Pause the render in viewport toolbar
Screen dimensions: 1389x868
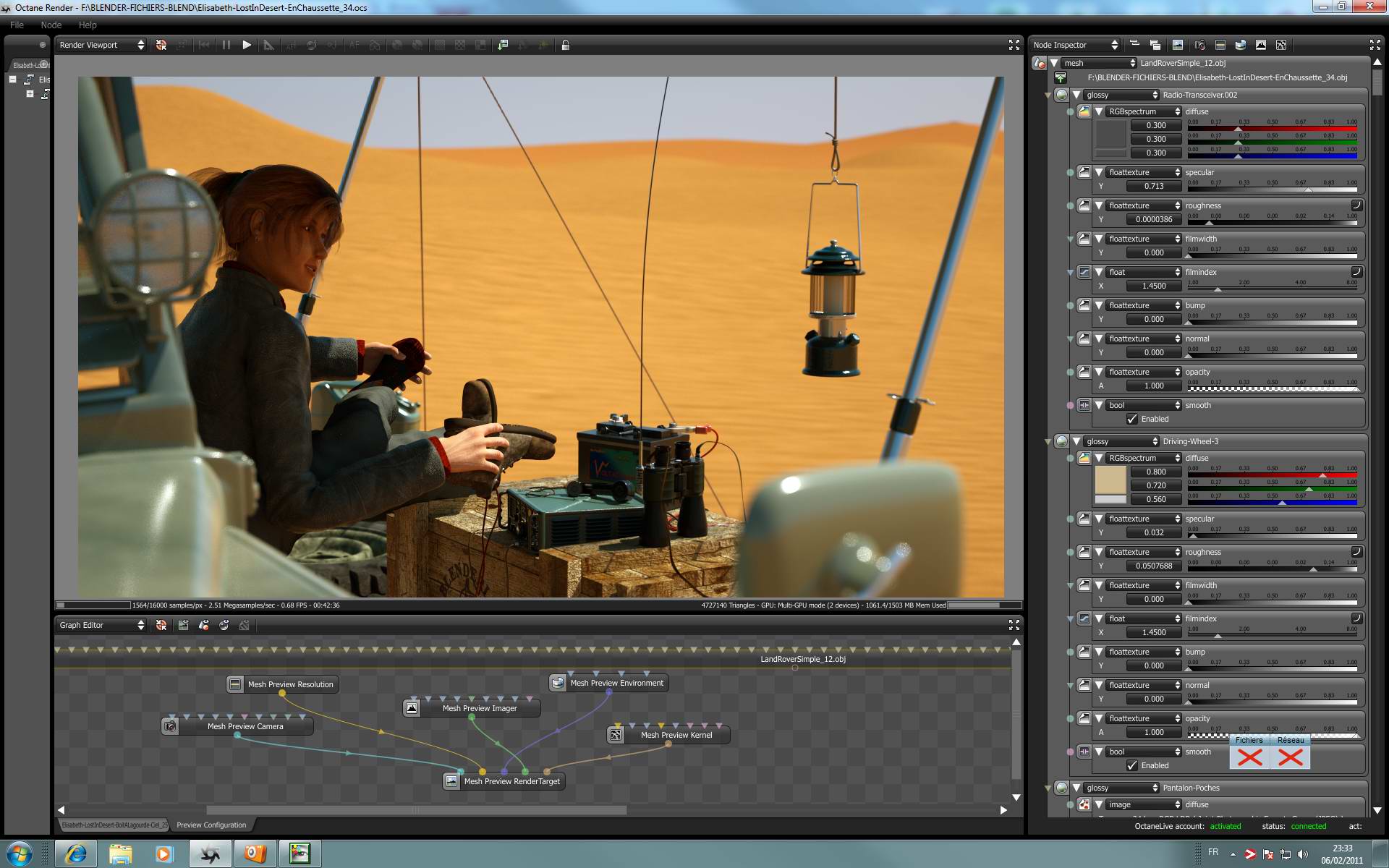coord(226,45)
